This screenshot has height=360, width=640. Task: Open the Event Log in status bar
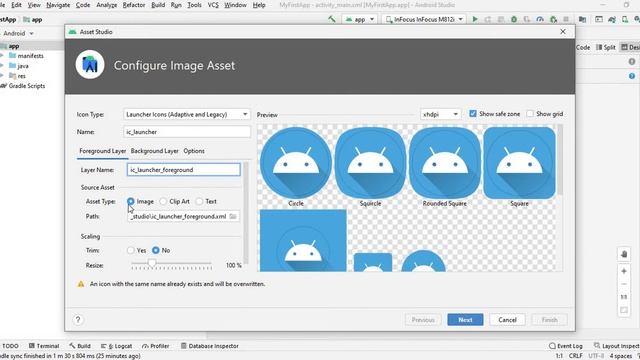point(566,346)
